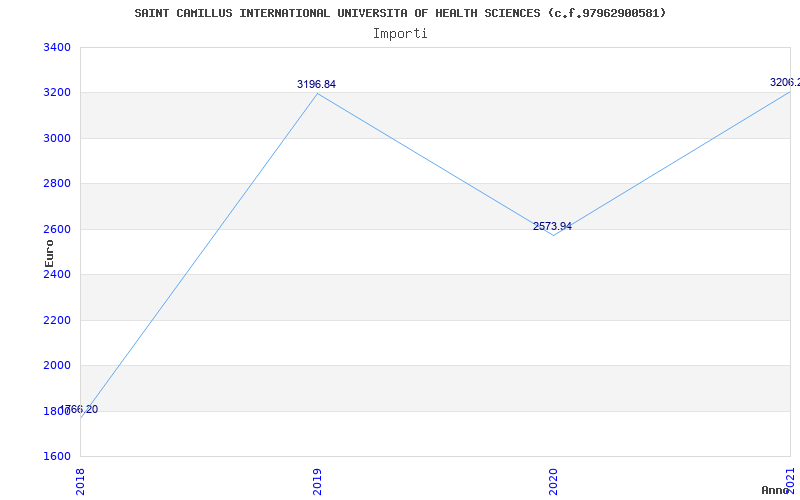Click the 2021 x-axis tick label
This screenshot has height=500, width=800.
pos(790,480)
